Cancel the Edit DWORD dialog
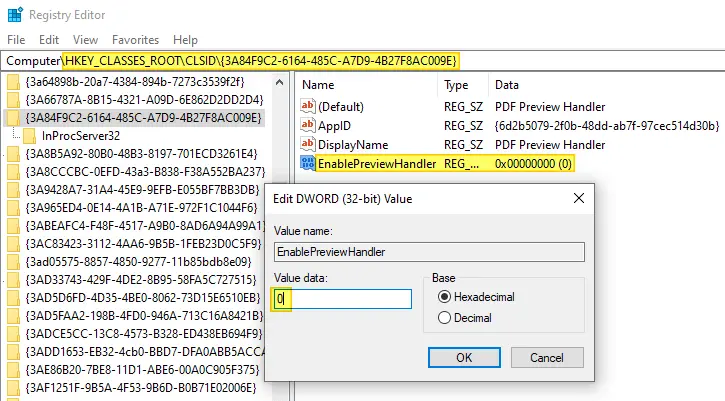The image size is (725, 401). [547, 358]
